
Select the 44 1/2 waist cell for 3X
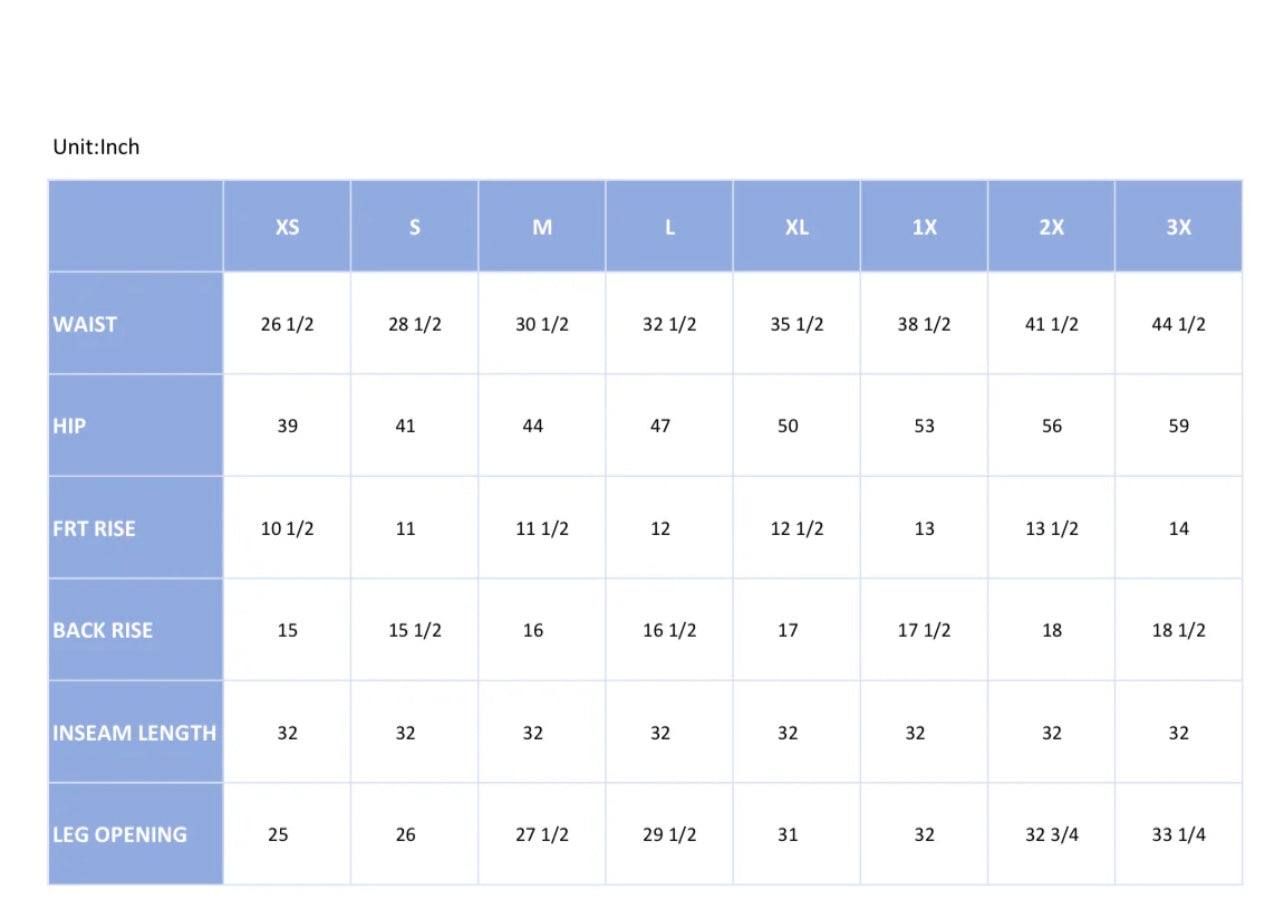[x=1179, y=324]
